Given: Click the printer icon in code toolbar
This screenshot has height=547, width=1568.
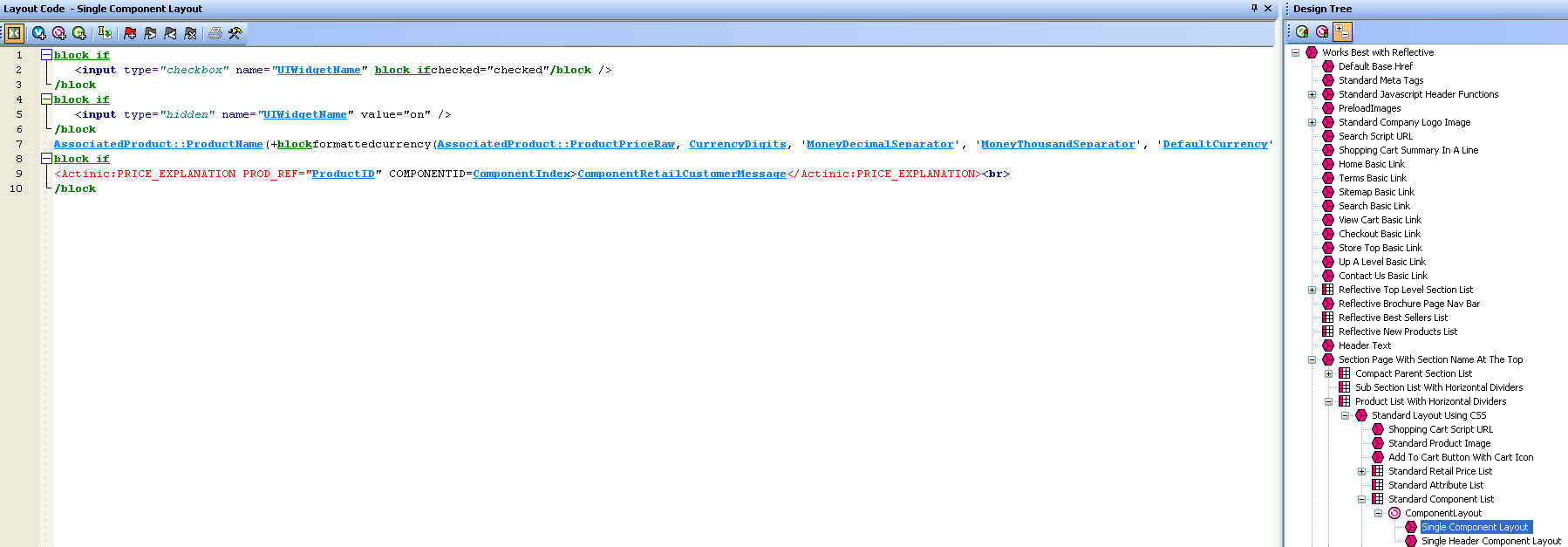Looking at the screenshot, I should click(215, 33).
